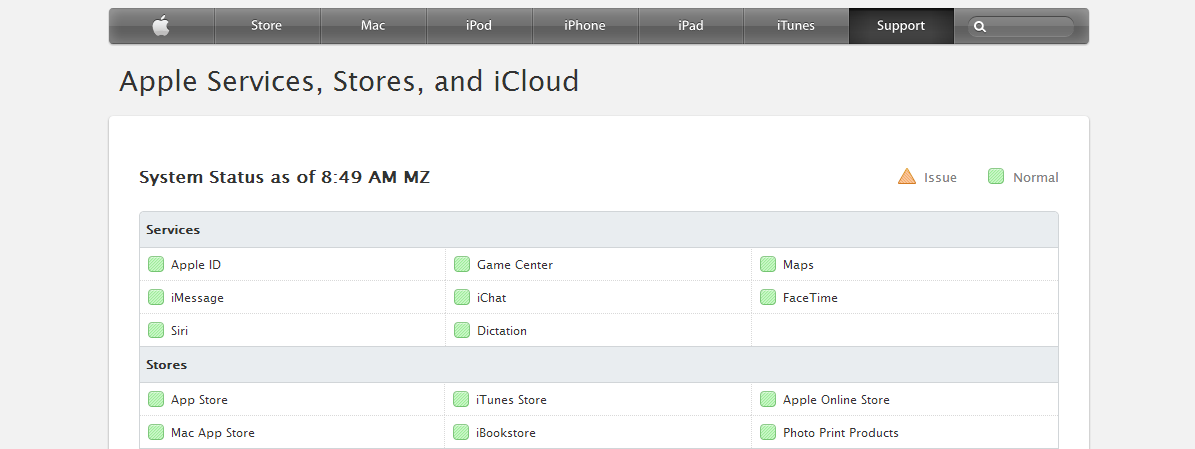Click the iChat status icon
Screen dimensions: 1195x449
click(x=461, y=297)
